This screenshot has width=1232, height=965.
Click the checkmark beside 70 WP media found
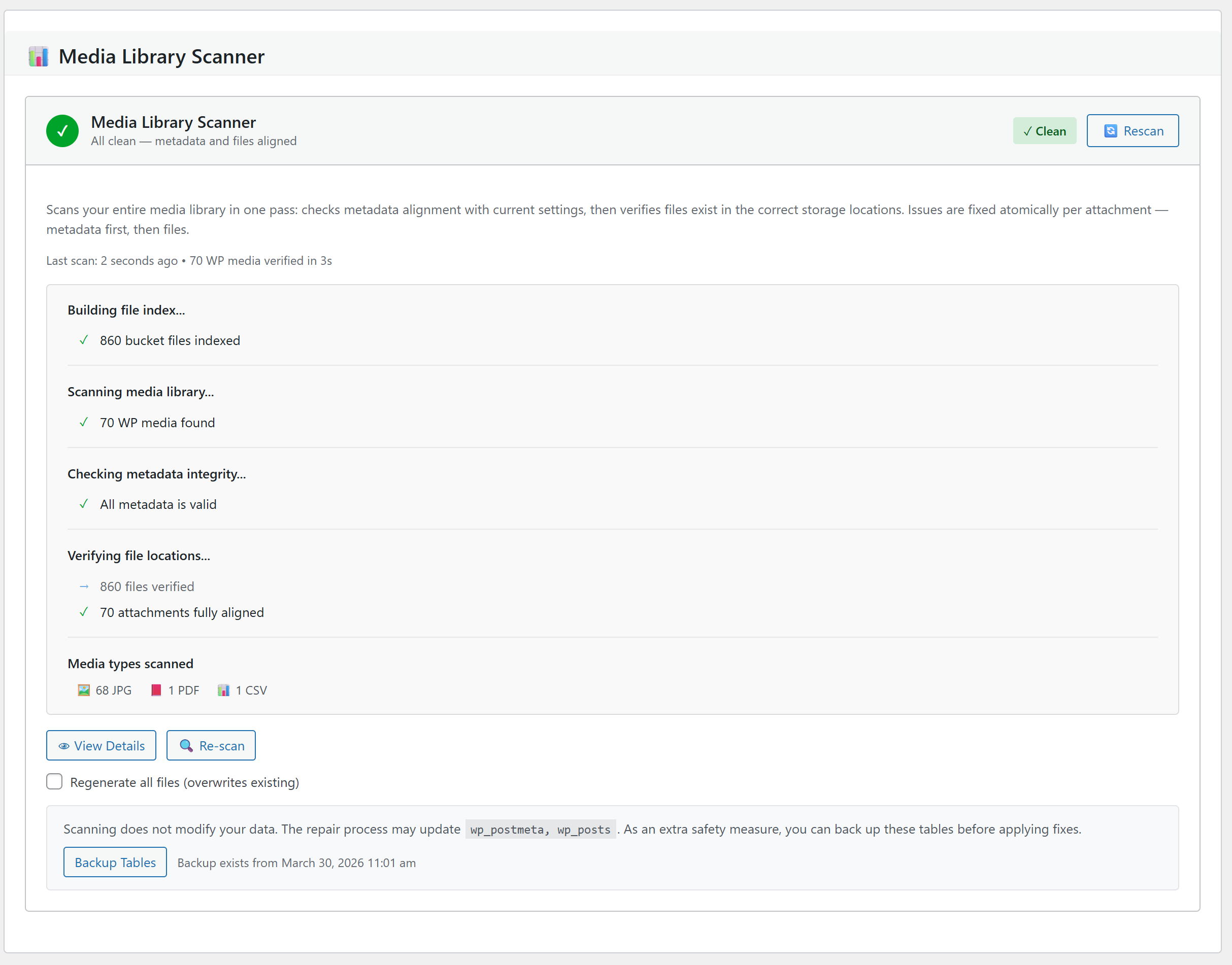point(84,422)
